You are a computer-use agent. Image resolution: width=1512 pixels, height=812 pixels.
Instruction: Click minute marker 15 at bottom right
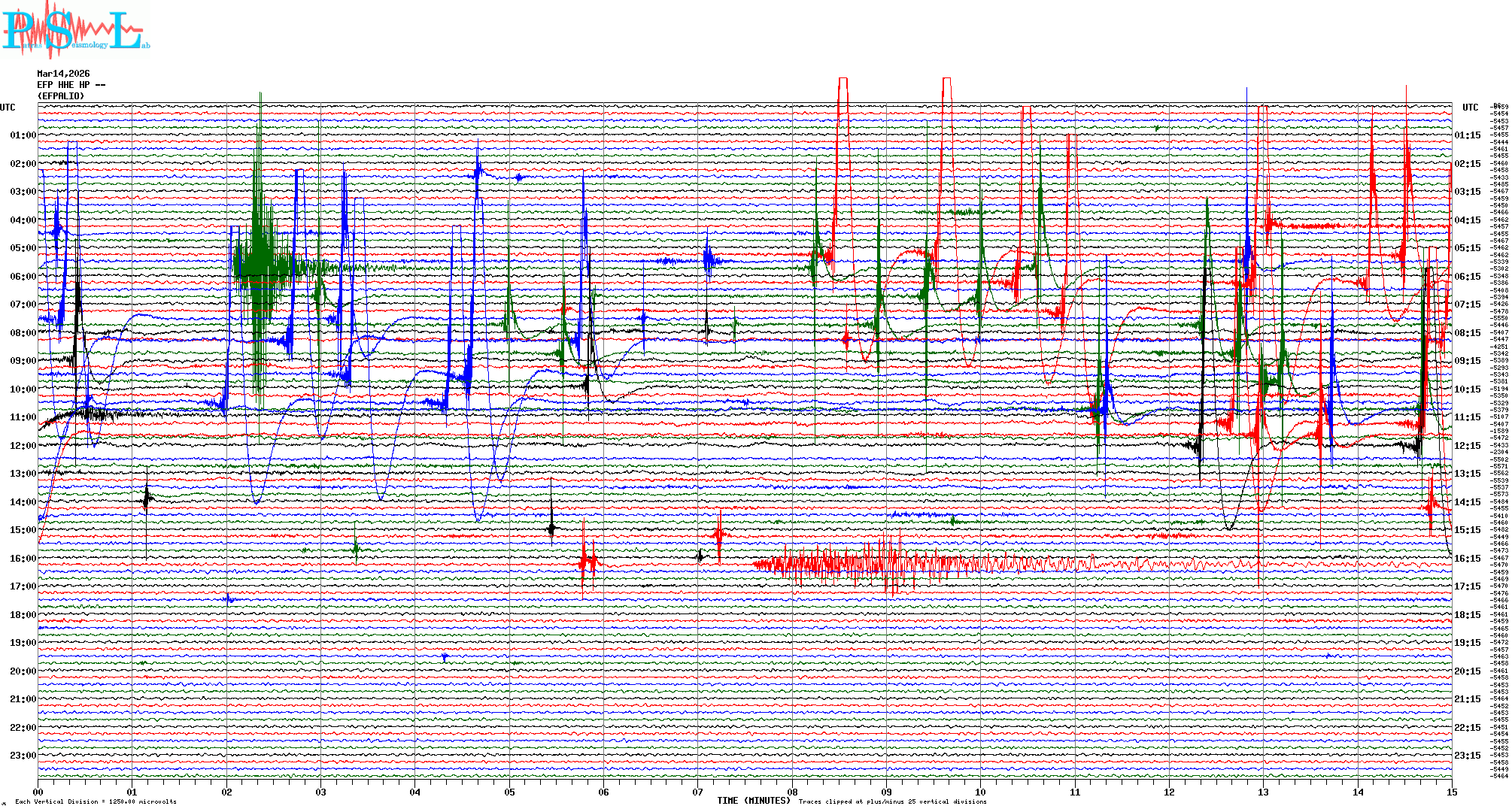[x=1451, y=792]
